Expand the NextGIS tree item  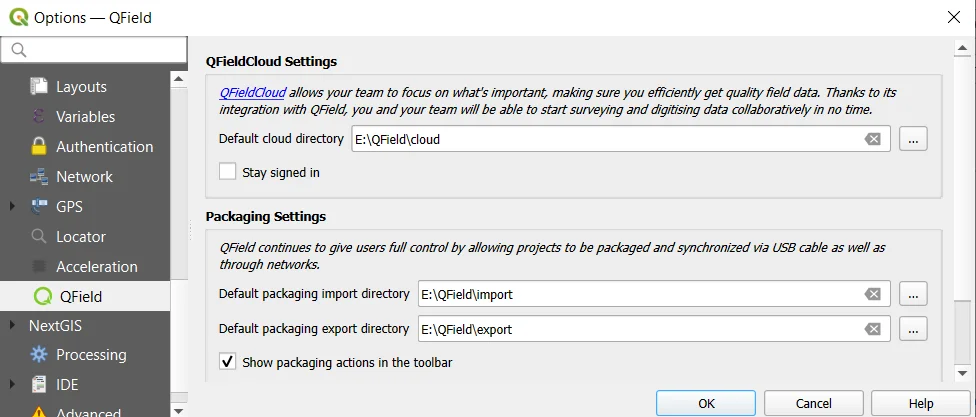(x=12, y=326)
